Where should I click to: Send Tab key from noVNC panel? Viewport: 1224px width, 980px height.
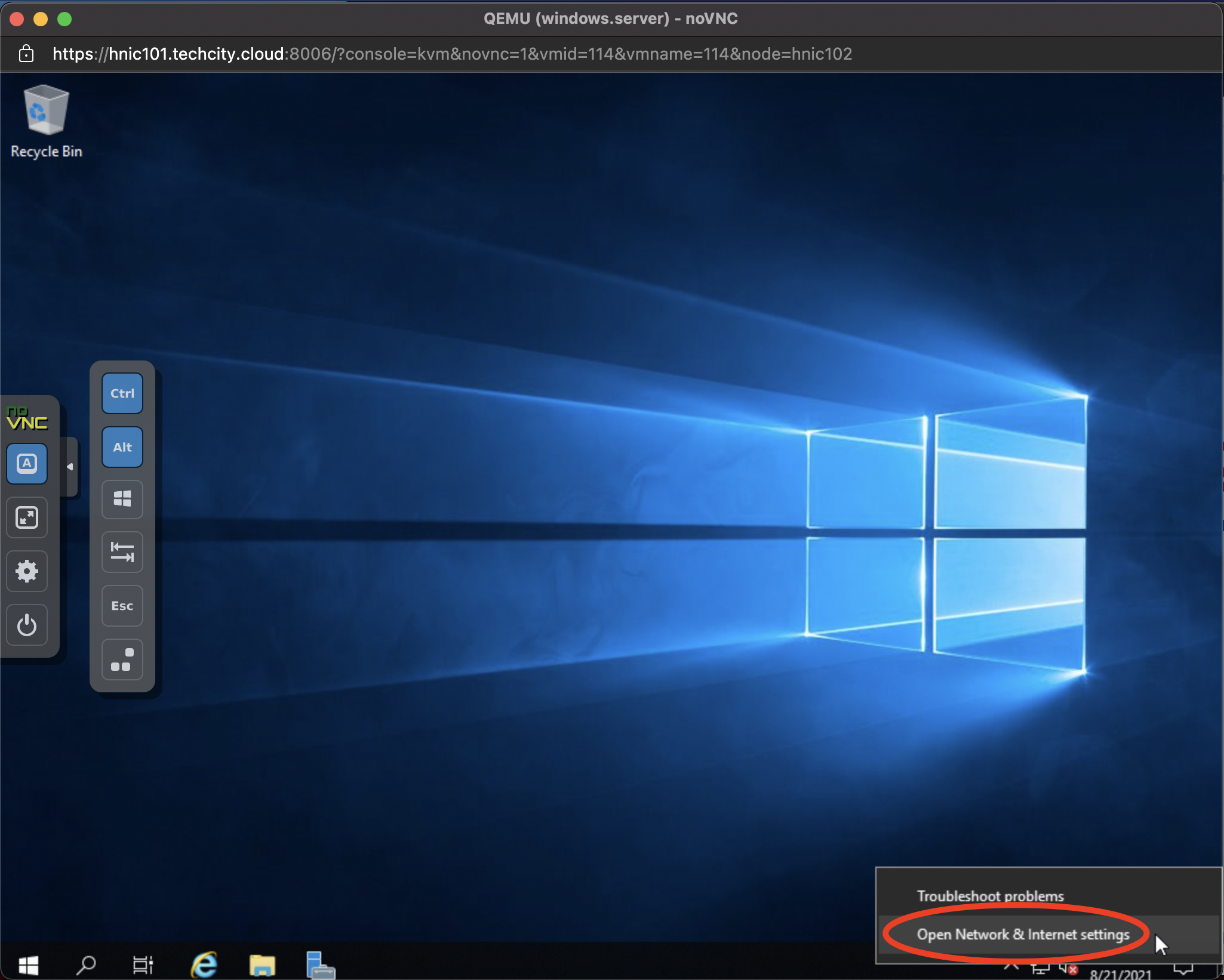tap(122, 552)
